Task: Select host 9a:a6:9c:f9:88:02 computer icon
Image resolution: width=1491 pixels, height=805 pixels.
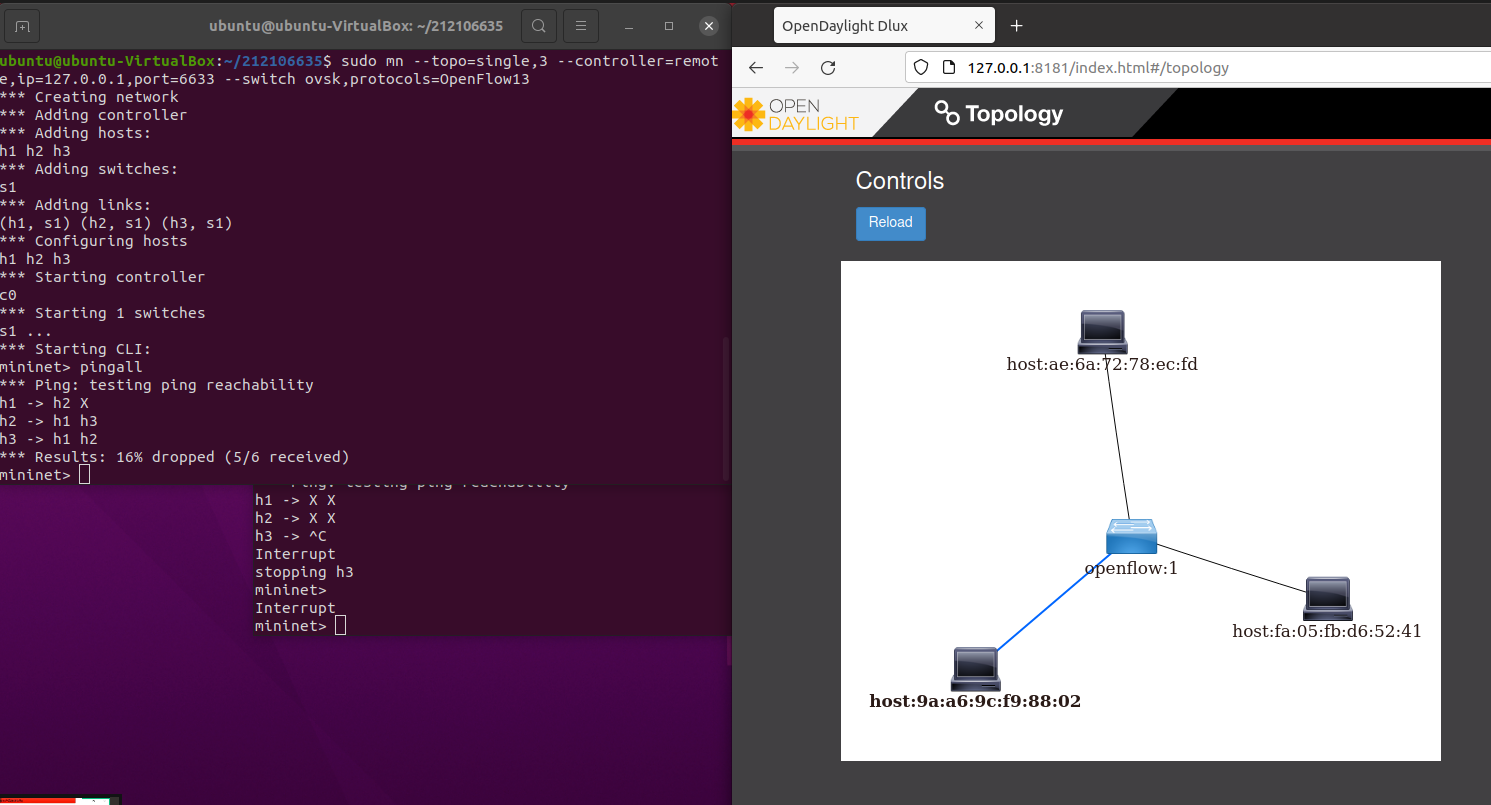Action: click(x=975, y=669)
